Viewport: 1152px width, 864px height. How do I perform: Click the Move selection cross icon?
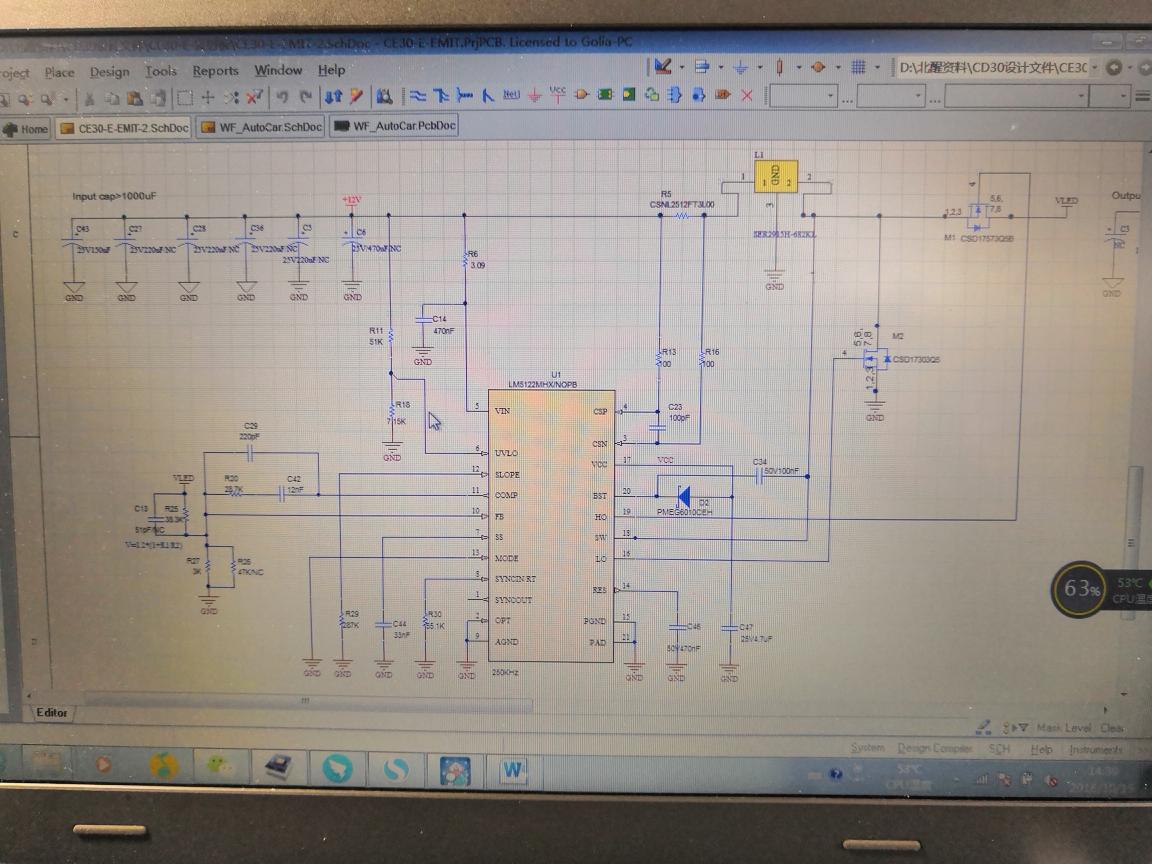point(208,97)
